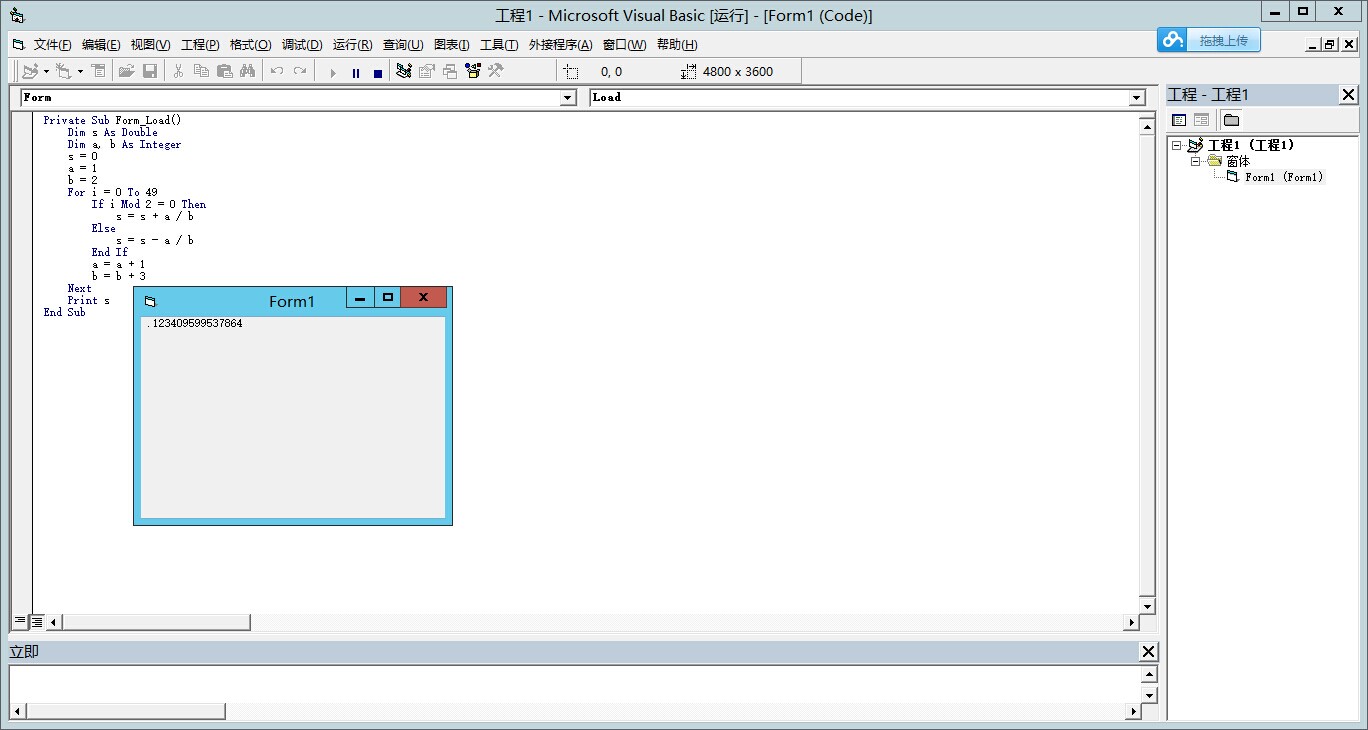The image size is (1368, 730).
Task: Collapse the 窗体 folder node
Action: (x=1195, y=161)
